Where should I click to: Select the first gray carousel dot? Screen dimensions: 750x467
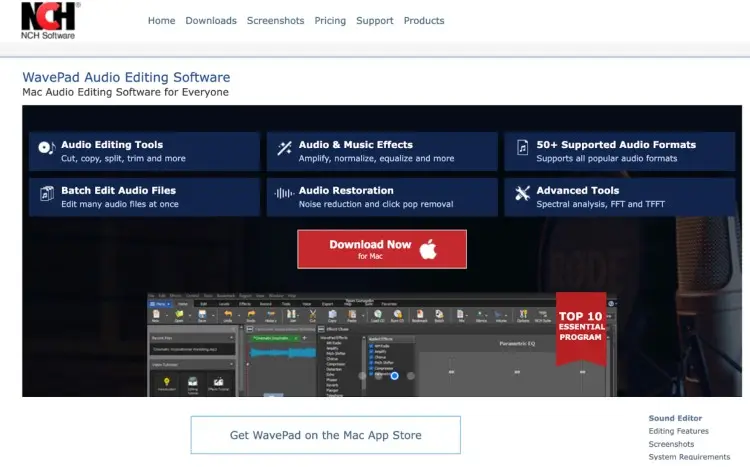[363, 376]
